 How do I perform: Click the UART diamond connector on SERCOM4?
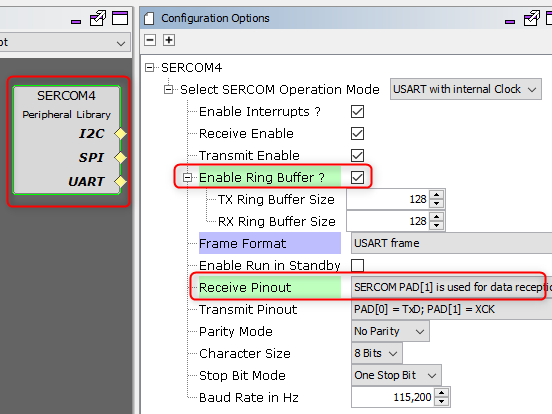[x=120, y=182]
